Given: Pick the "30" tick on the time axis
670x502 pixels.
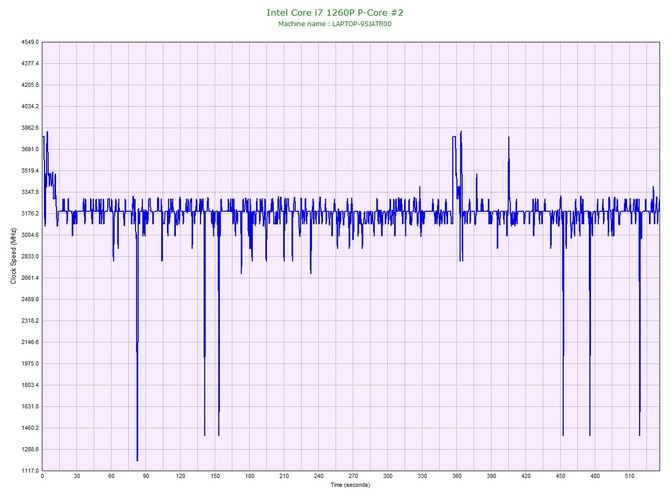Looking at the screenshot, I should [x=77, y=476].
